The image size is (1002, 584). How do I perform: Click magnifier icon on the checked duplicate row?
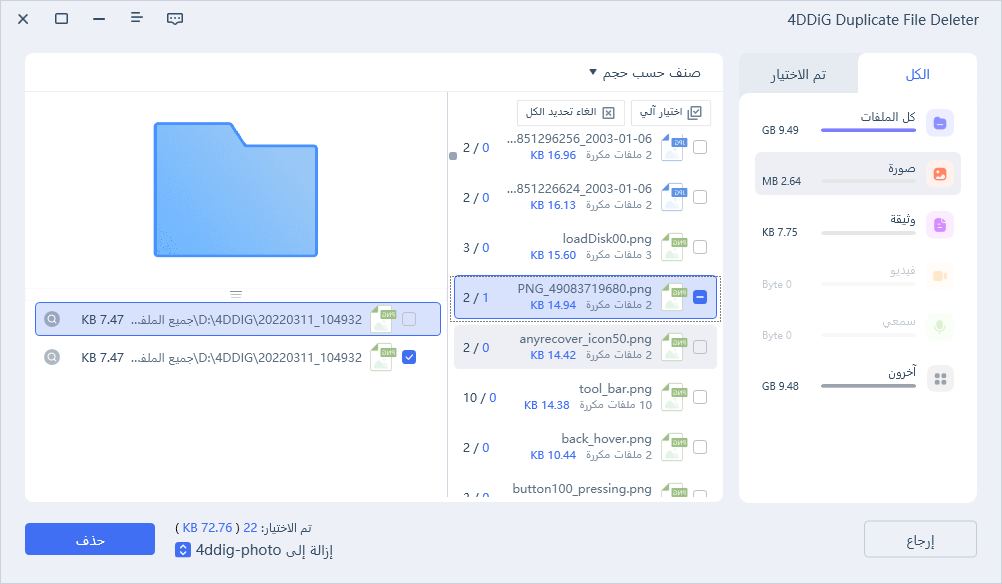click(52, 357)
